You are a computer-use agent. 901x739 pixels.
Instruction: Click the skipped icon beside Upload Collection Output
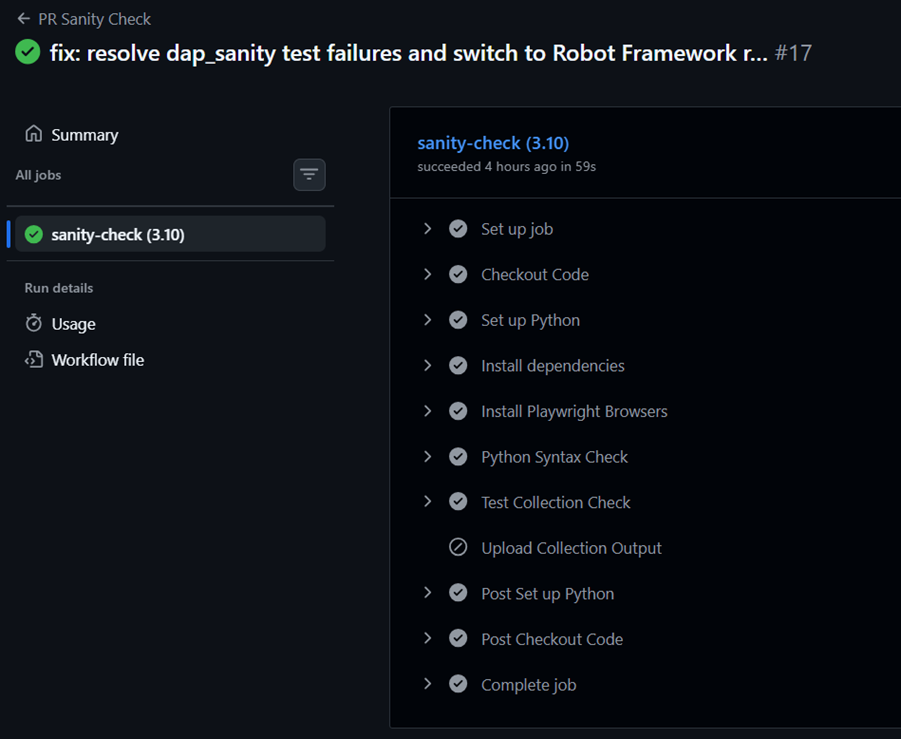(x=458, y=547)
